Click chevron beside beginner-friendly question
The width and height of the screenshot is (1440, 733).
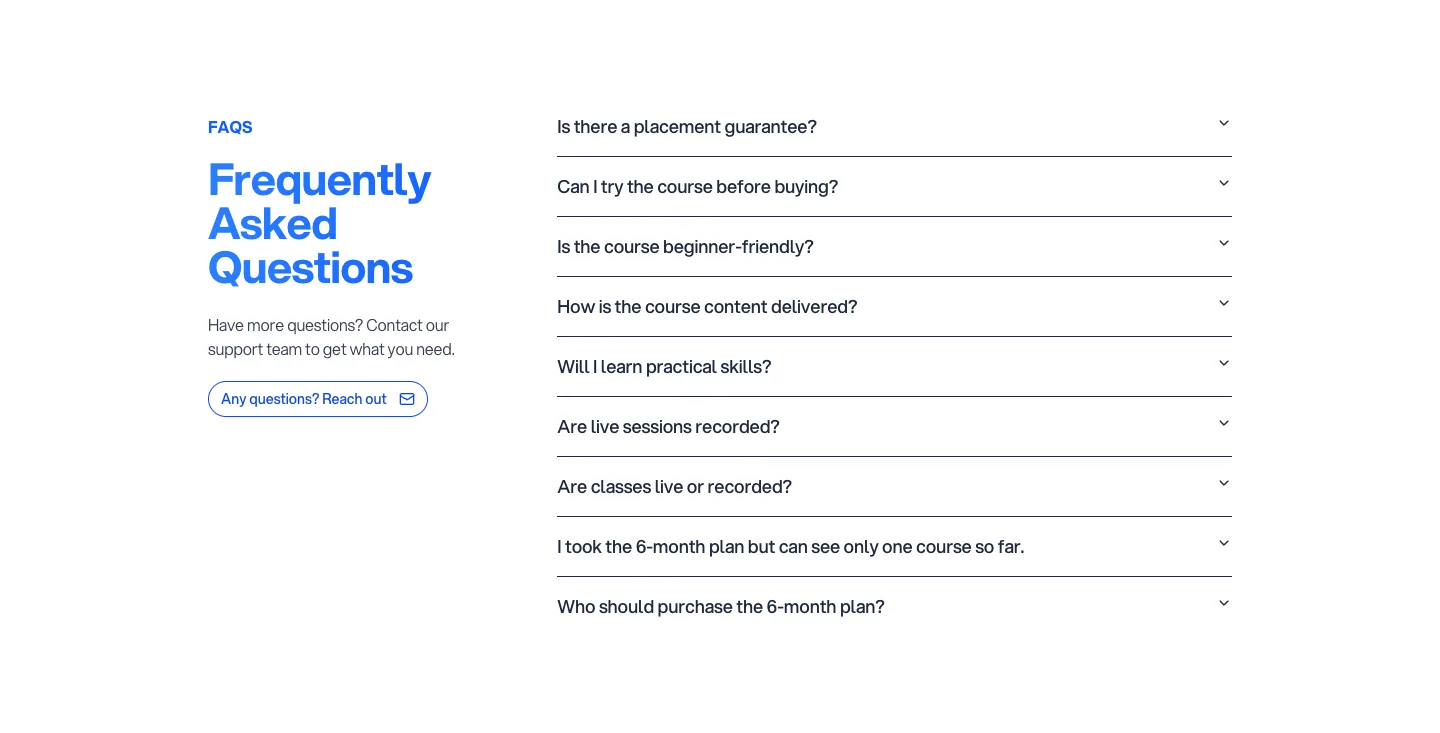1223,243
